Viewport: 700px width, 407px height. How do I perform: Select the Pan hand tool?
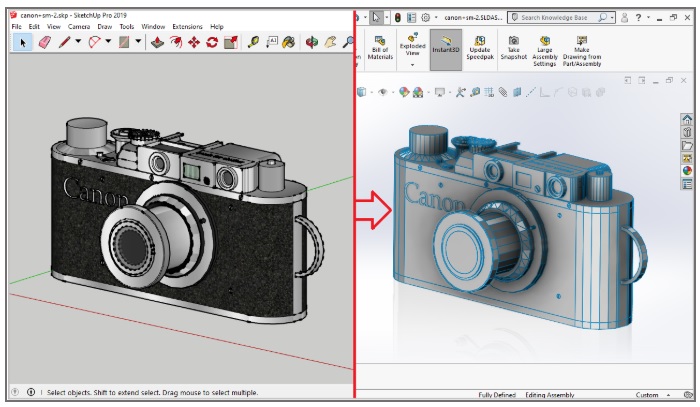click(330, 42)
